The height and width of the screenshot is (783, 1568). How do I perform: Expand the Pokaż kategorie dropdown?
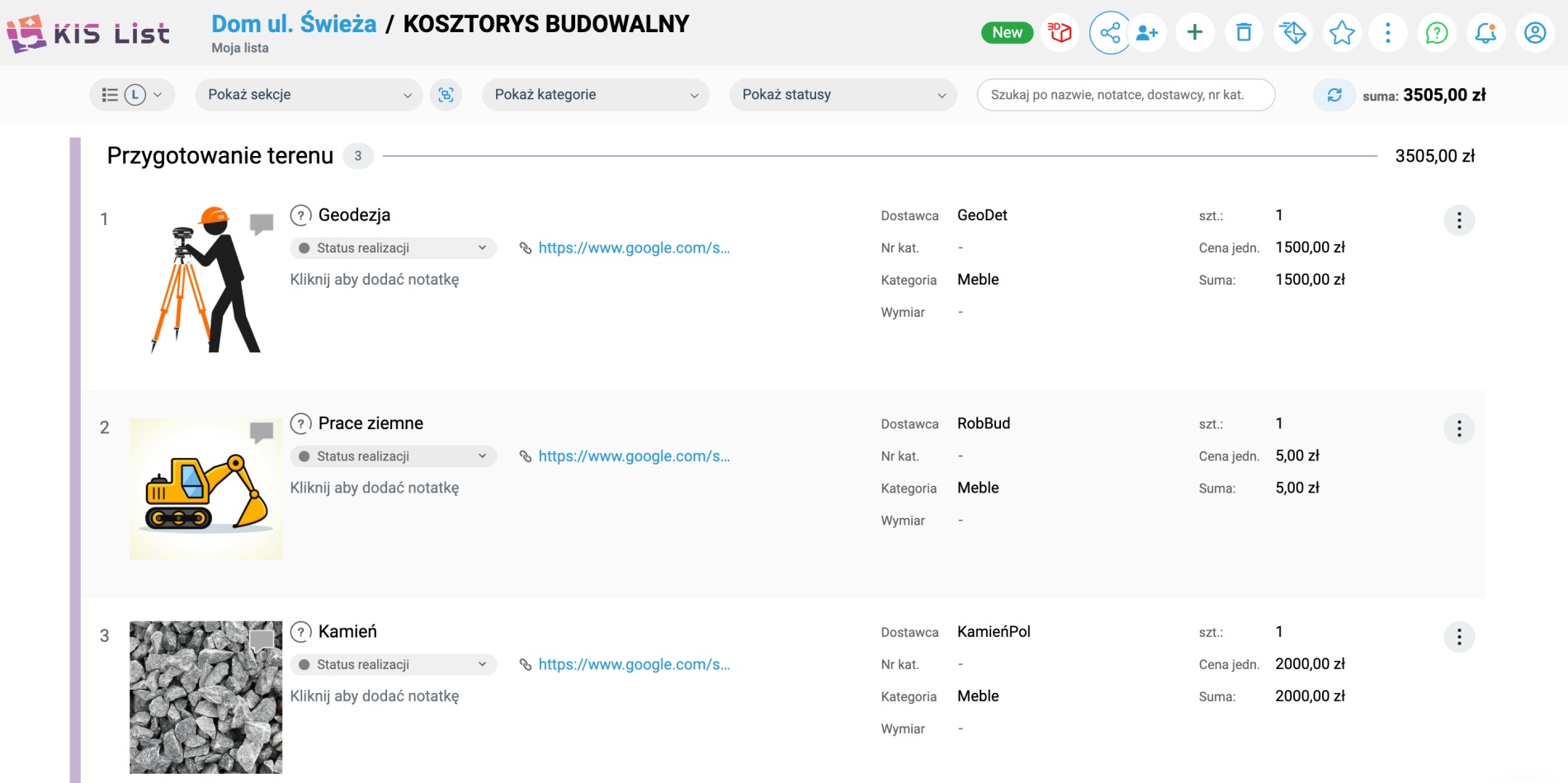coord(595,95)
